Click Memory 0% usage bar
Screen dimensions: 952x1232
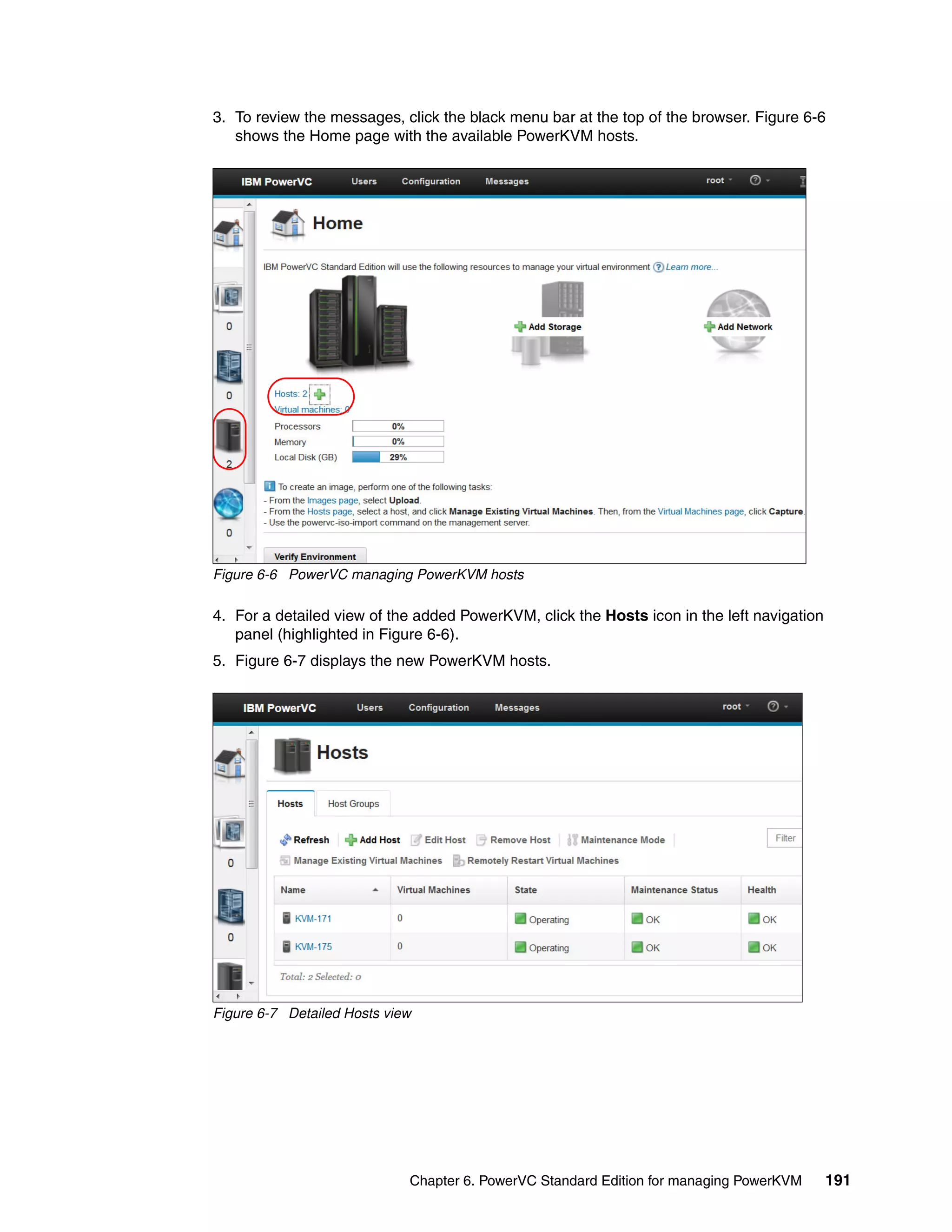(x=398, y=442)
